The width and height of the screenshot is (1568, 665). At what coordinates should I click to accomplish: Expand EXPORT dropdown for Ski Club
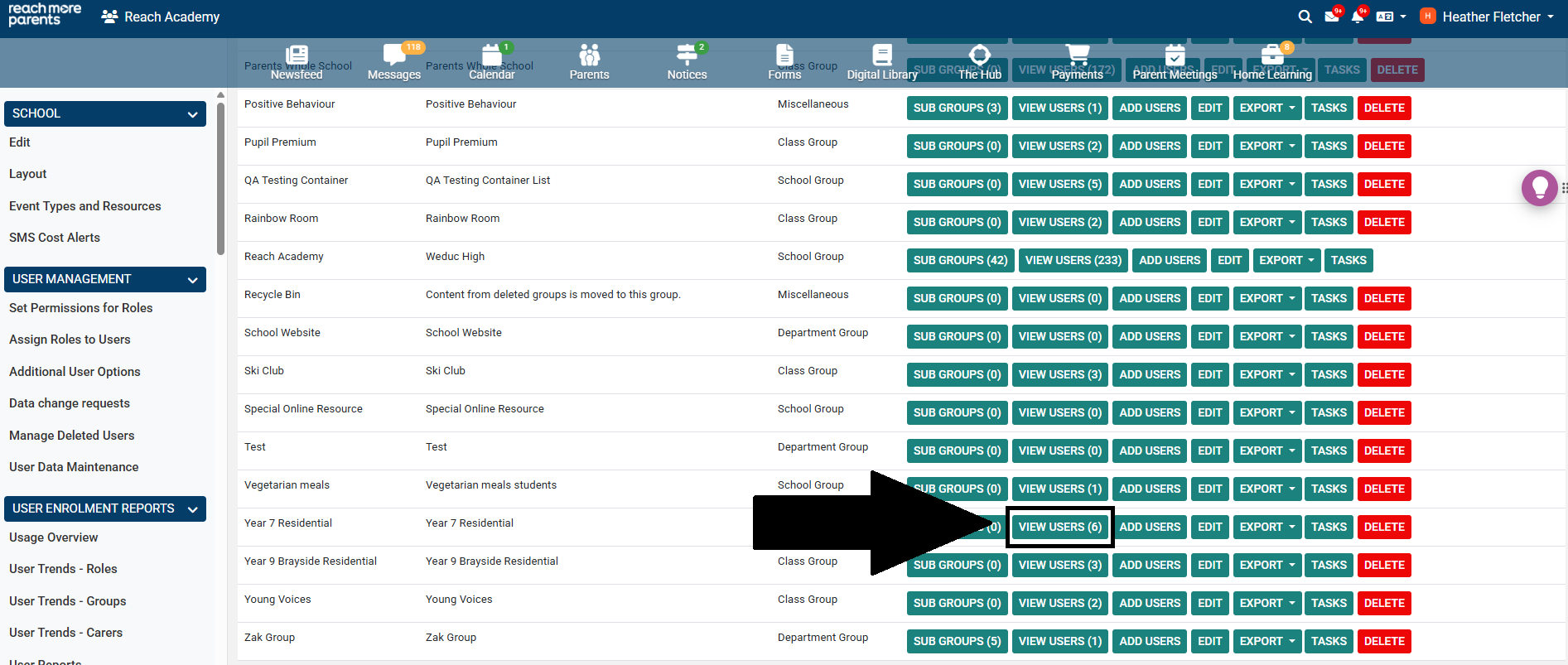pos(1266,374)
